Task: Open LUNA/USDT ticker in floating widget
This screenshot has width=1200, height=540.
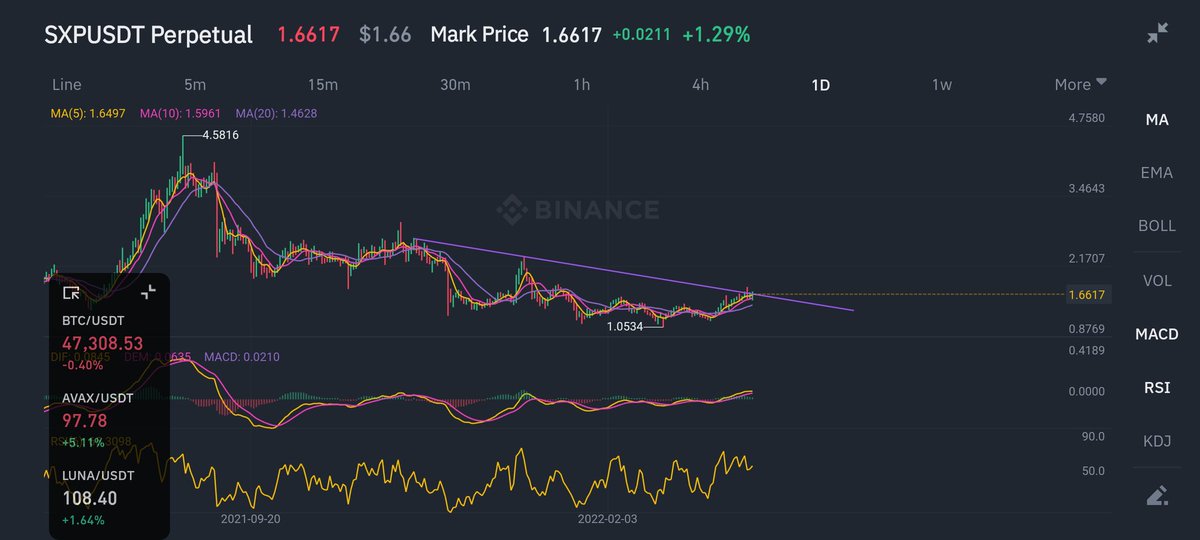Action: [96, 476]
